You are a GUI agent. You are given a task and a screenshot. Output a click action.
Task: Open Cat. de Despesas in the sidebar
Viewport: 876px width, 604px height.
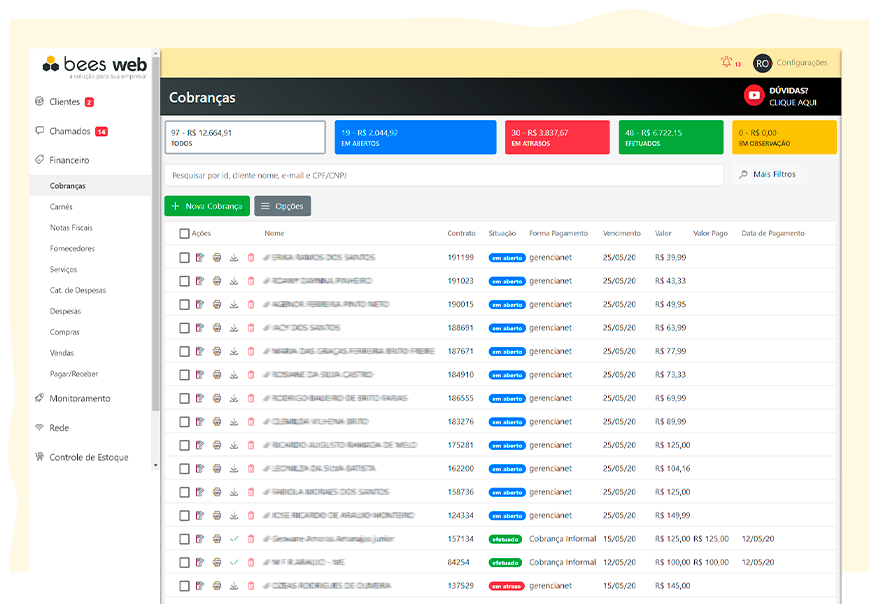coord(78,291)
